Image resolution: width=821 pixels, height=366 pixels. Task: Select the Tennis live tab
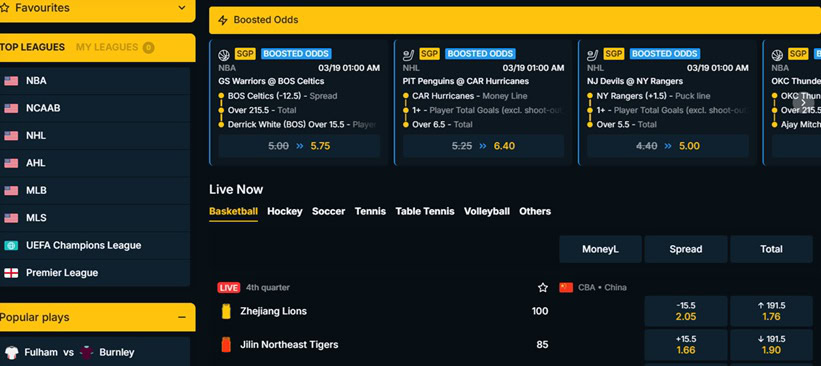tap(370, 212)
